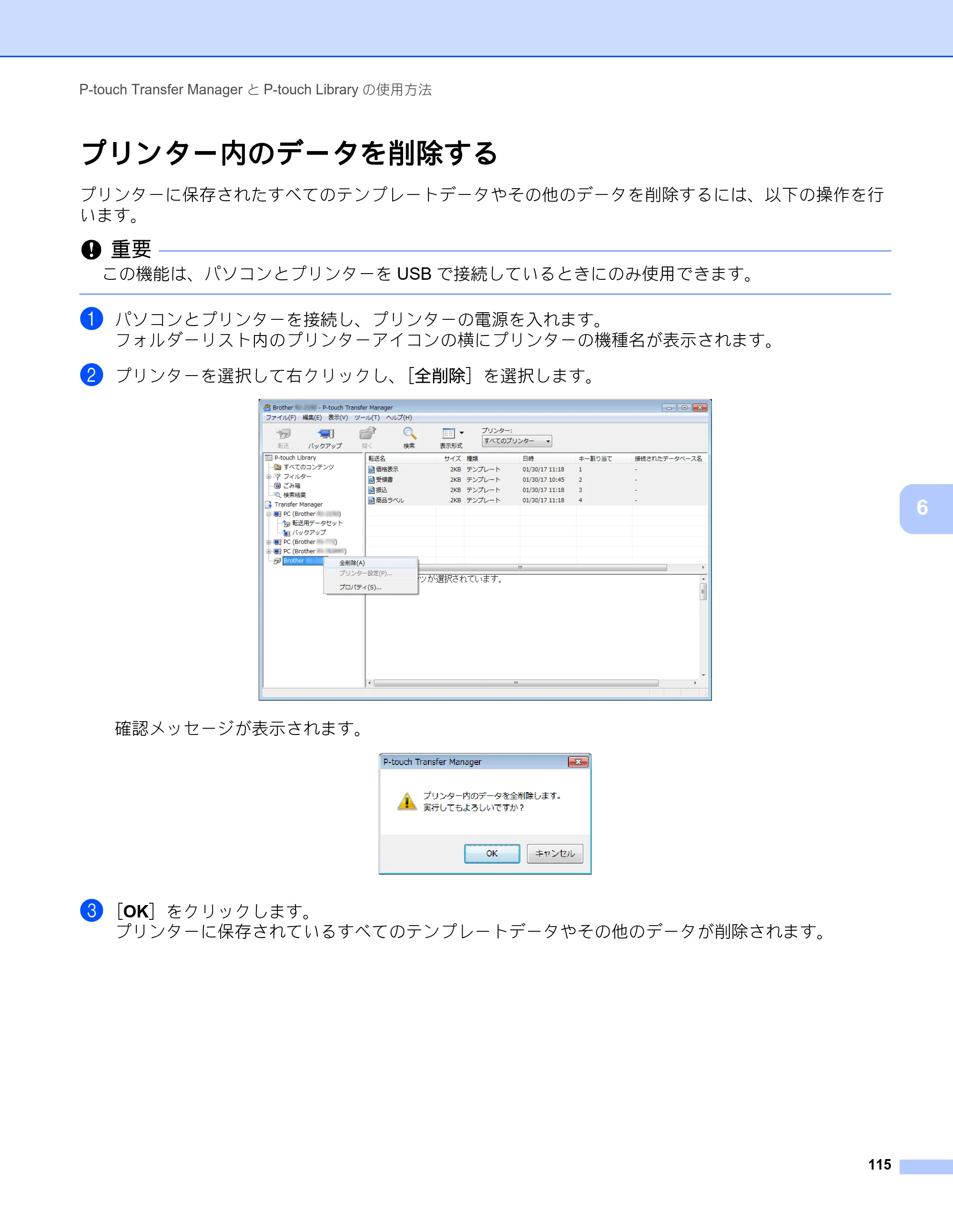Select プロパティ(S)... in the context menu
This screenshot has height=1232, width=953.
pos(371,587)
